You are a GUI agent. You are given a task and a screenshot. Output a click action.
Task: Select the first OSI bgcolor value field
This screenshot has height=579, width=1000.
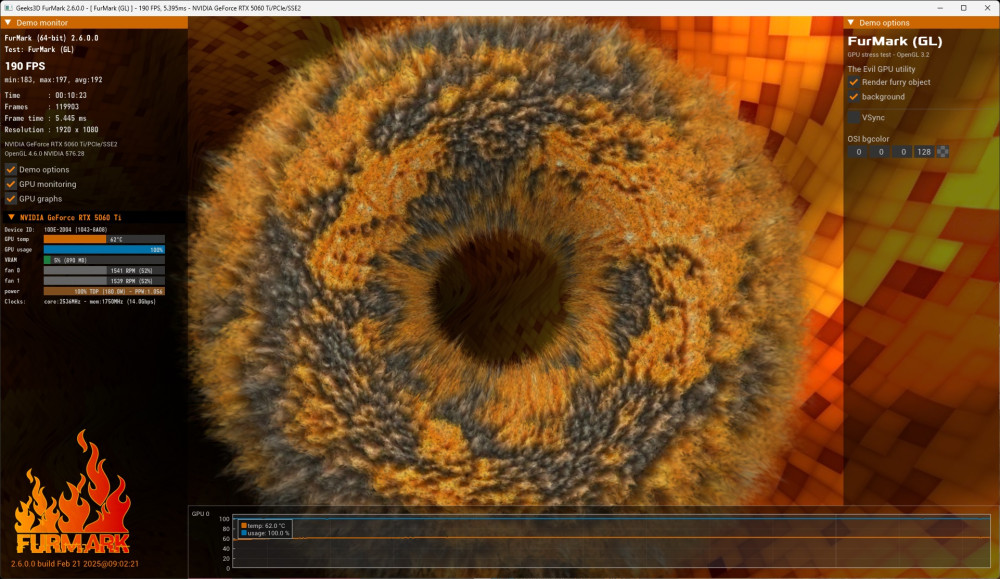858,152
